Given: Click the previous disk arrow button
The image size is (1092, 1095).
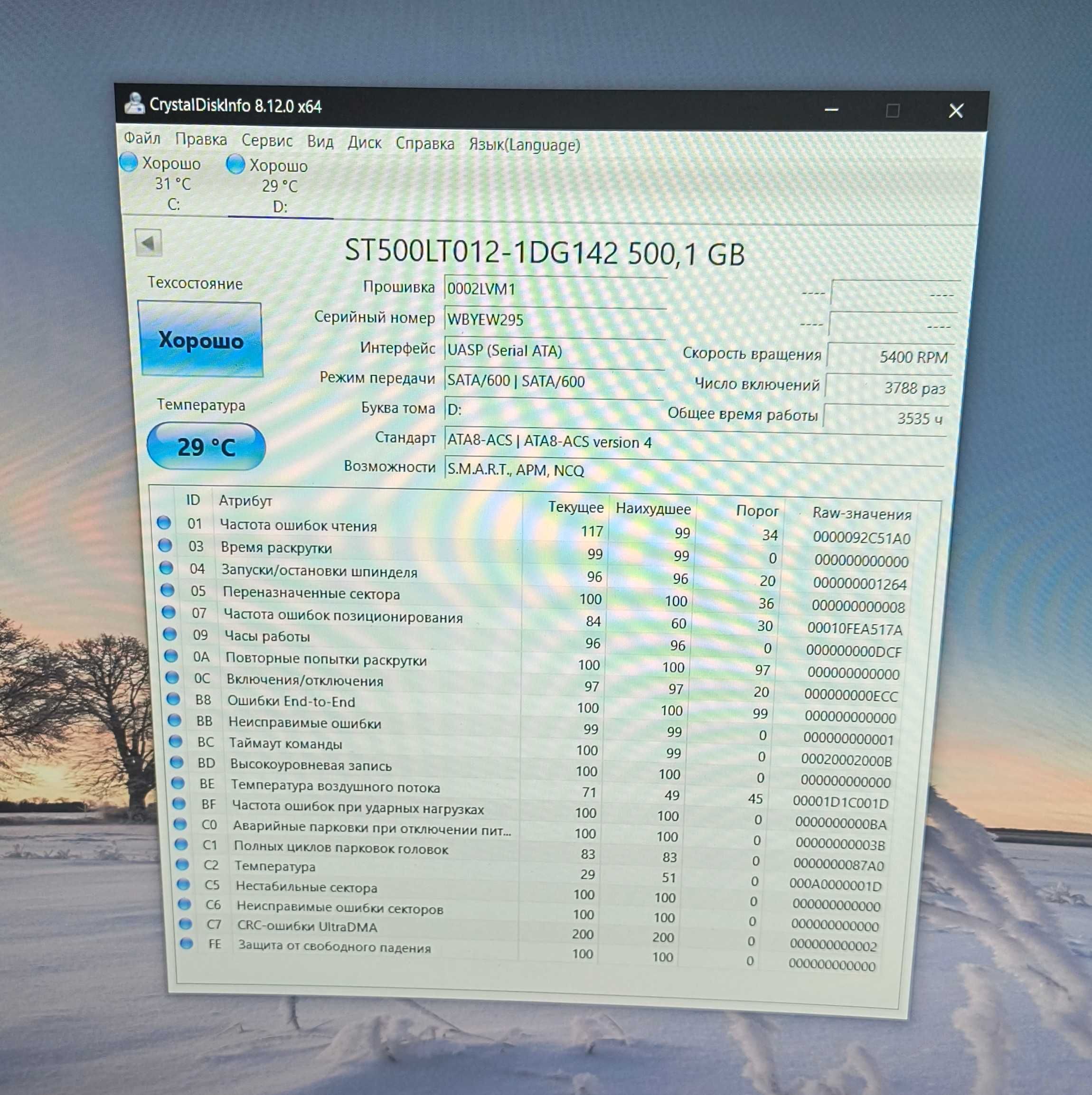Looking at the screenshot, I should click(148, 243).
